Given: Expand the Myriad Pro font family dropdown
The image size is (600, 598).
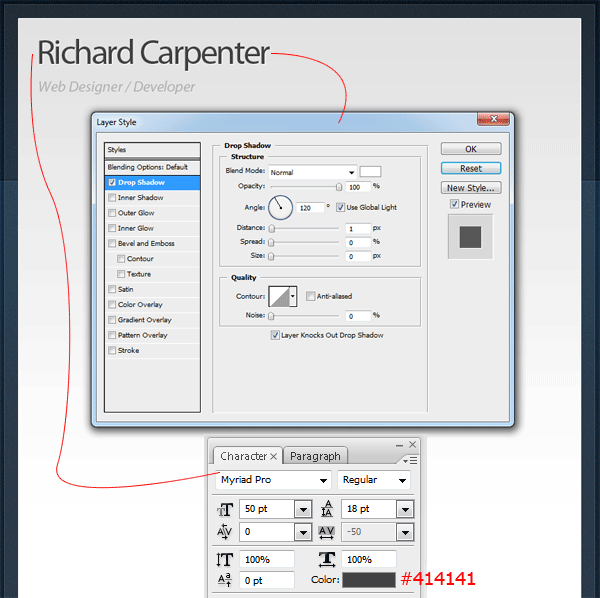Looking at the screenshot, I should (x=274, y=480).
